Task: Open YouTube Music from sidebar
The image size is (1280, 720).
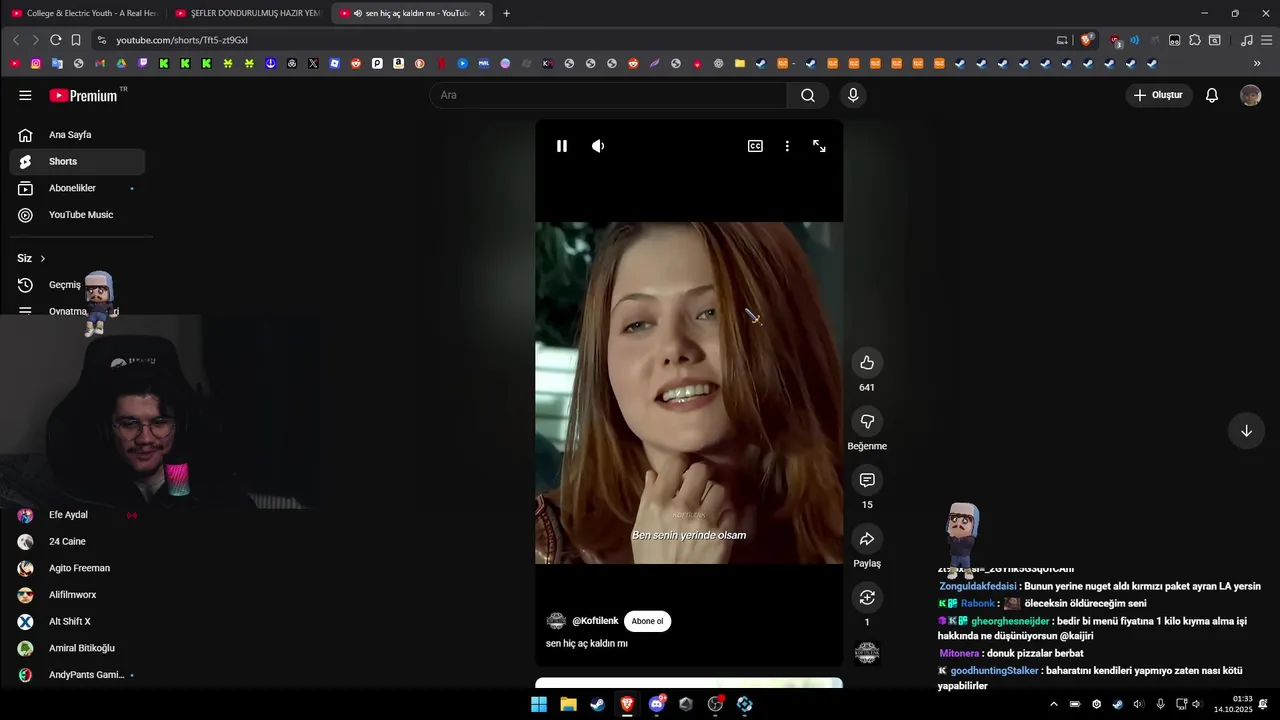Action: tap(78, 215)
